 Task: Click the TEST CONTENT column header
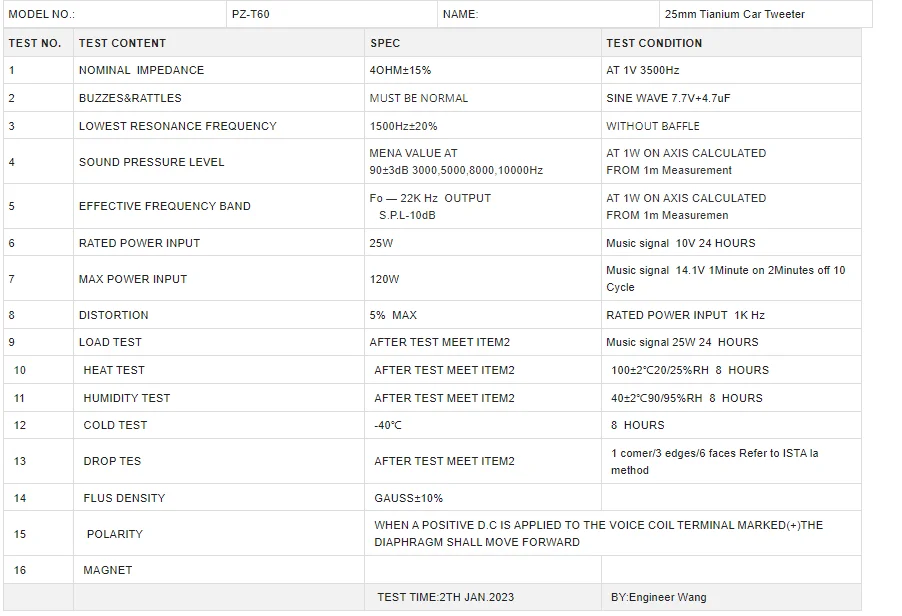pyautogui.click(x=219, y=43)
